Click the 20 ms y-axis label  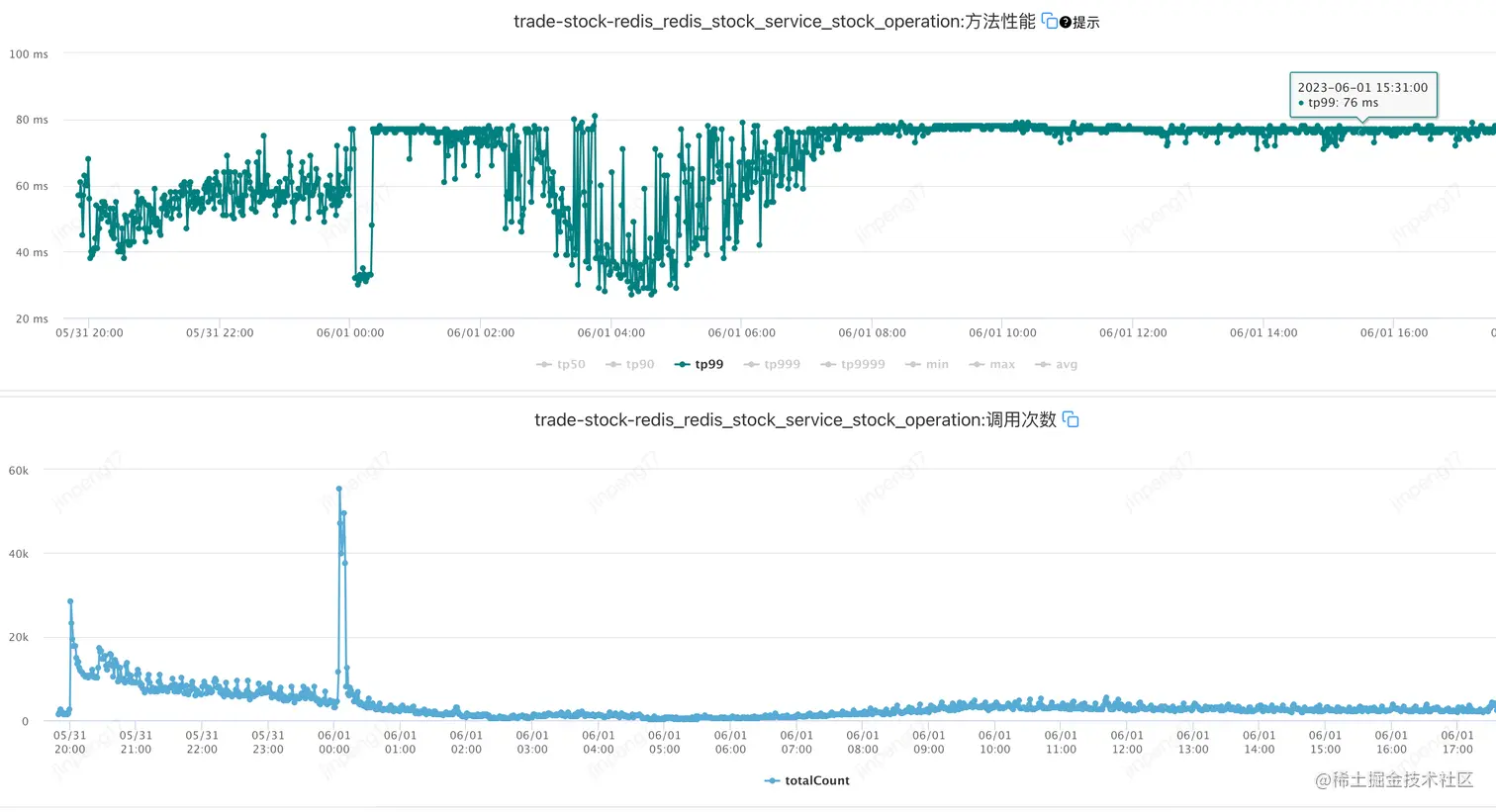32,318
